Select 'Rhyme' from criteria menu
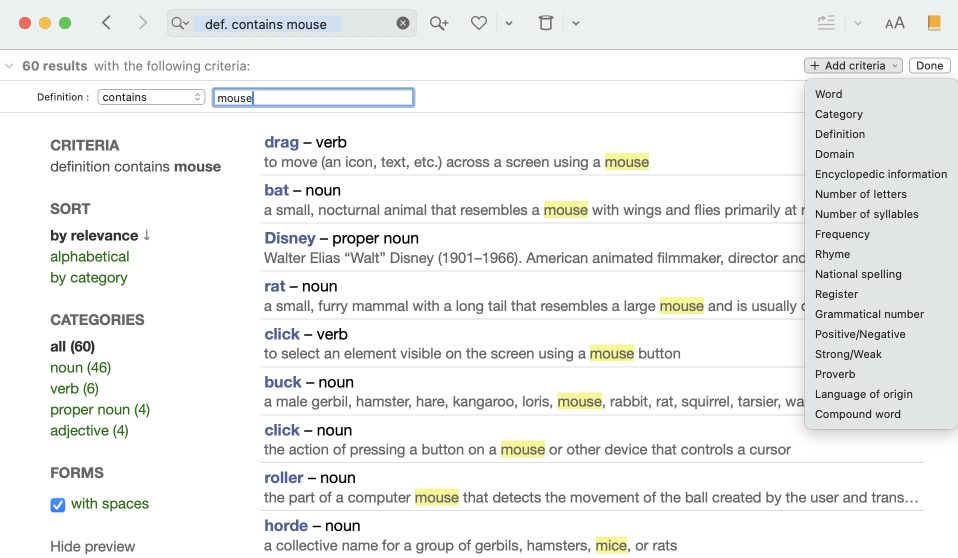 coord(832,254)
